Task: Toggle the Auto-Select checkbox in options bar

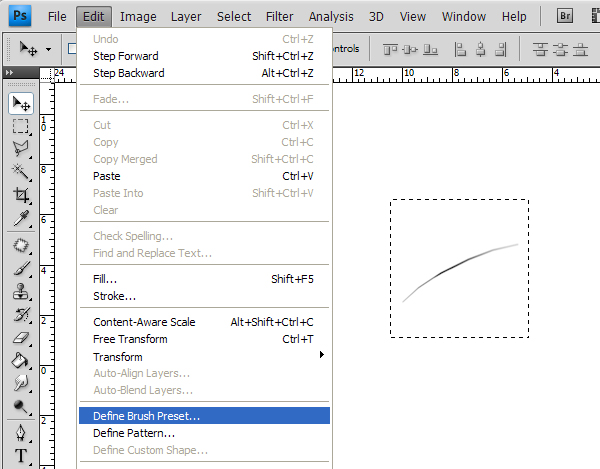Action: pos(72,49)
